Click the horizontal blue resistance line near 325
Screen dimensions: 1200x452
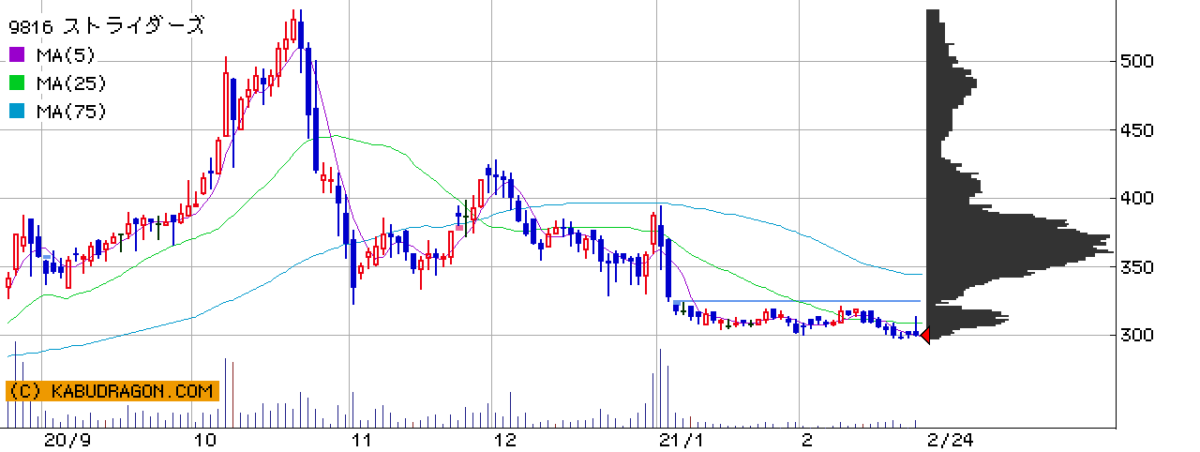coord(798,301)
